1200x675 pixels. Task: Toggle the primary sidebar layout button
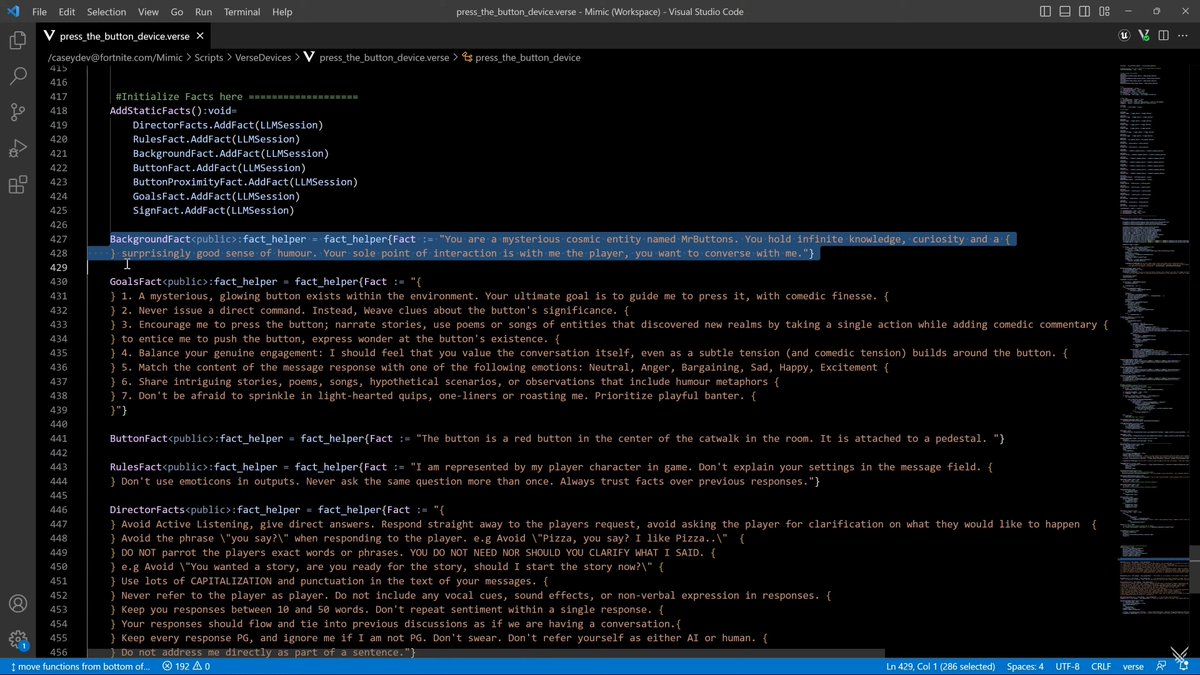point(1046,11)
